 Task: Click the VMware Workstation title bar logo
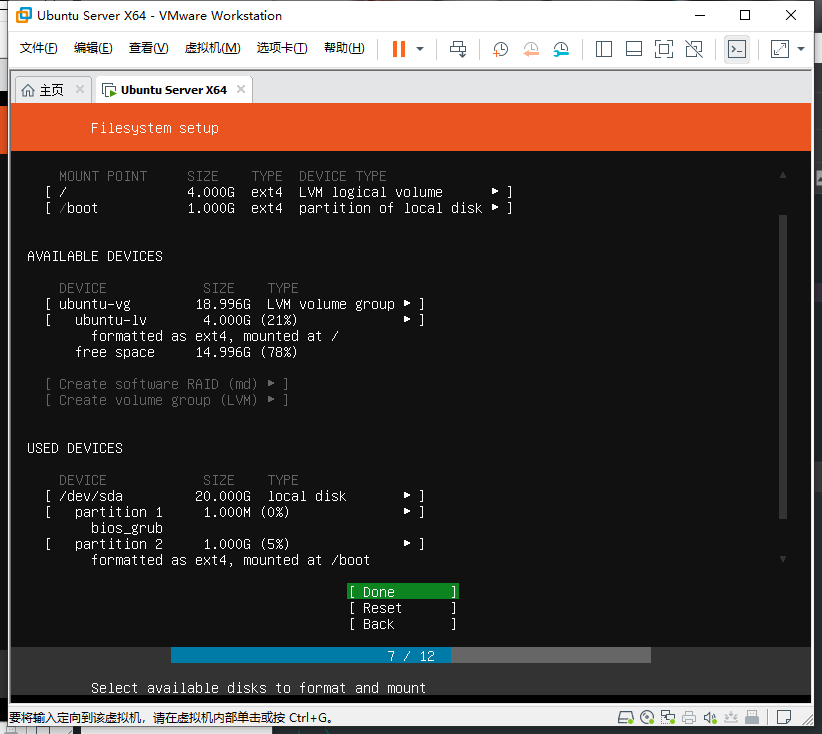point(24,15)
